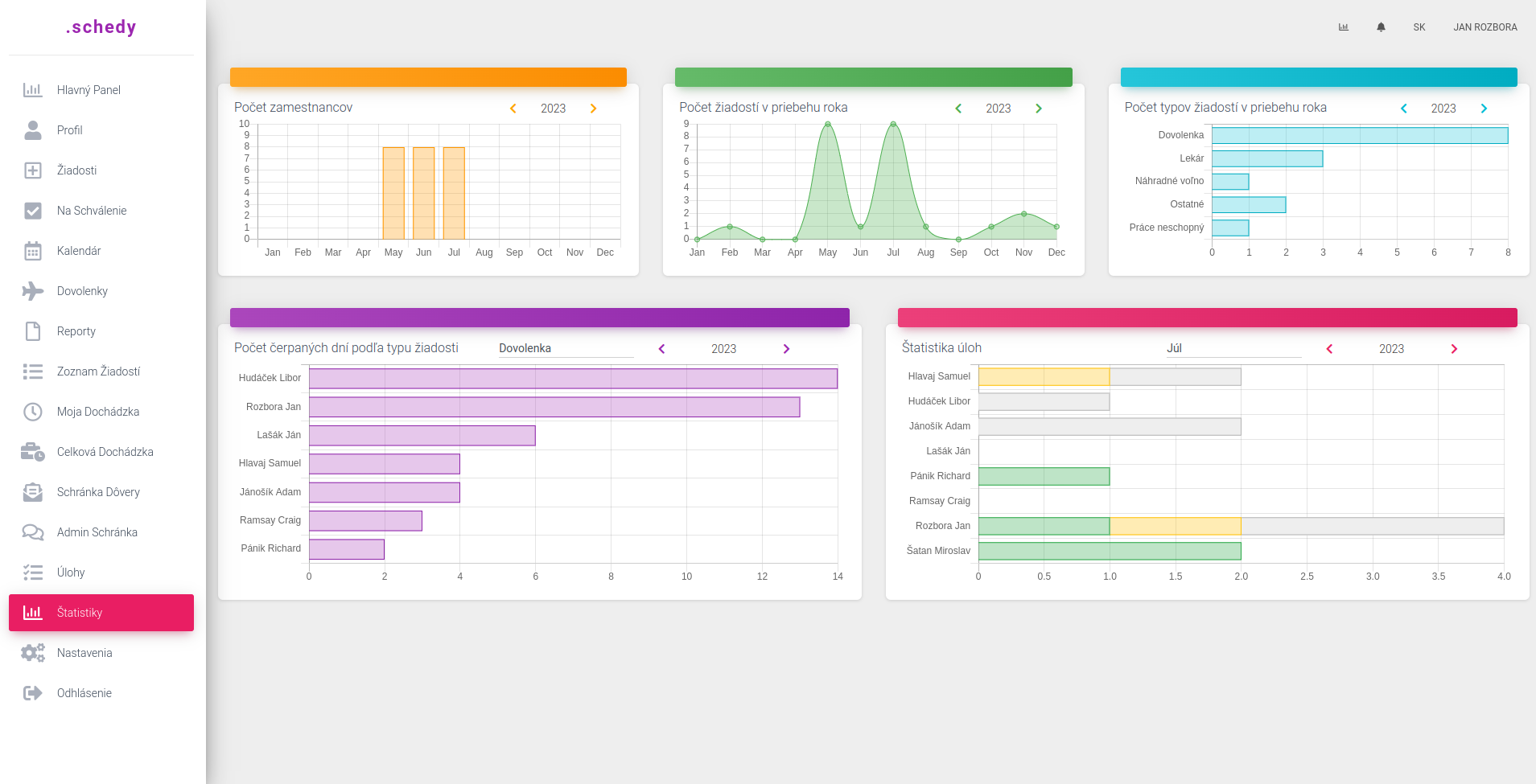This screenshot has height=784, width=1536.
Task: Go to previous year in Počet zamestnancov
Action: 513,109
